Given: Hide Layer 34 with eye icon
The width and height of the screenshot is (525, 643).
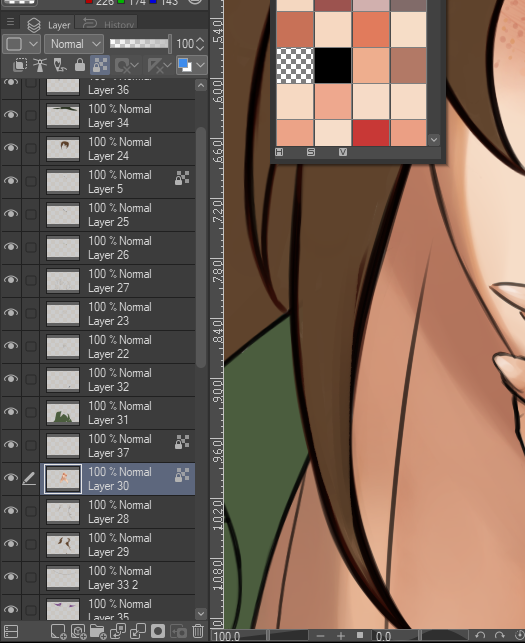Looking at the screenshot, I should coord(11,115).
